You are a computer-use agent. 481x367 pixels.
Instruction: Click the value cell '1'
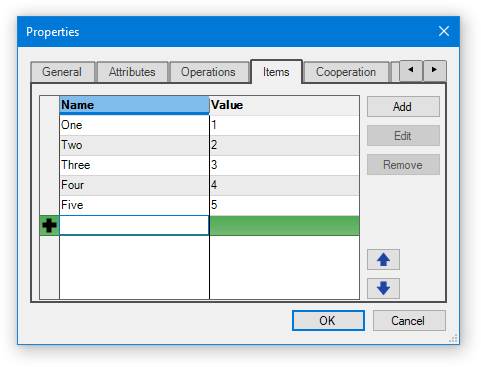click(x=284, y=125)
